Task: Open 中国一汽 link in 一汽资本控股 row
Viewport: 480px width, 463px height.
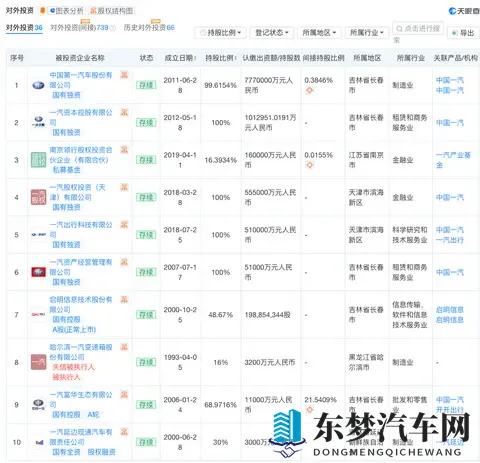Action: point(450,123)
